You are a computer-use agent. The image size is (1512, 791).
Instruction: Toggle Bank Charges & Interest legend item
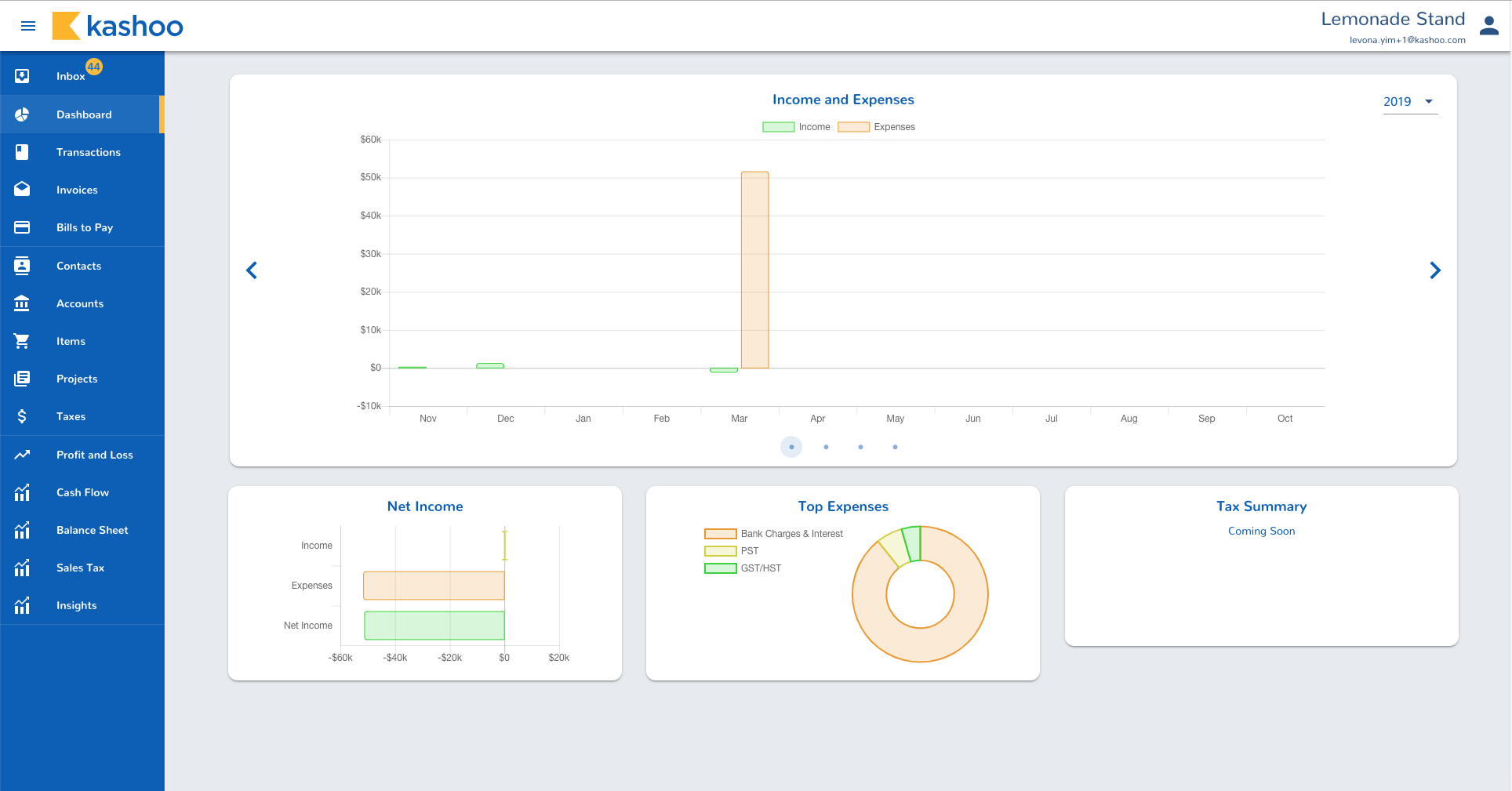773,534
